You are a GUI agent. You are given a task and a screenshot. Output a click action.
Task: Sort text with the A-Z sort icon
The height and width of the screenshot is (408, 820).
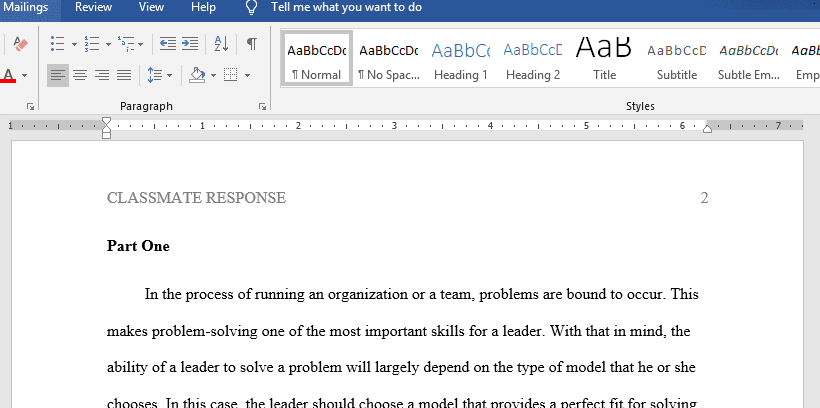(222, 44)
